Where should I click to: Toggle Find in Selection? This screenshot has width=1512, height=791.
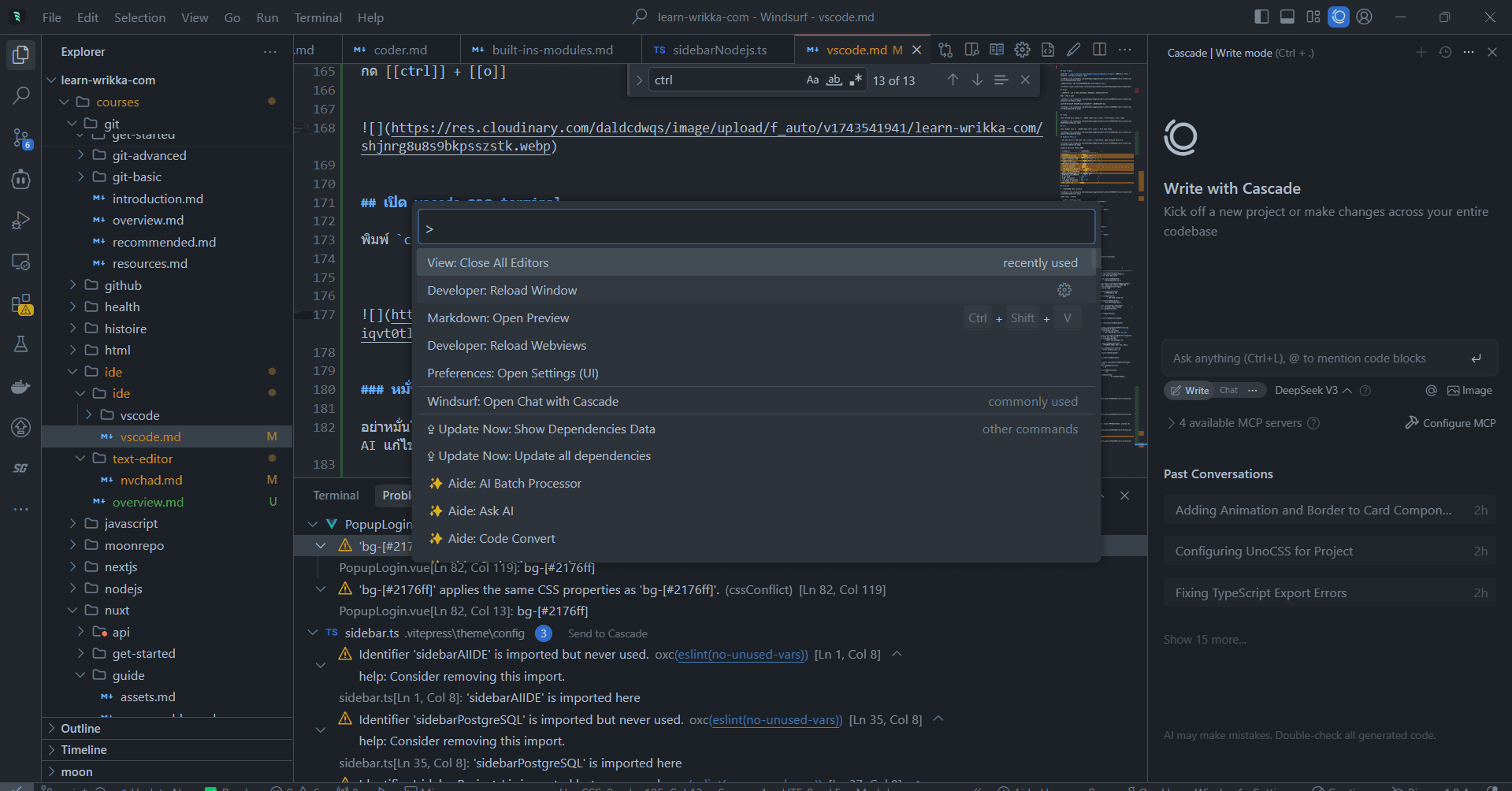coord(1001,80)
